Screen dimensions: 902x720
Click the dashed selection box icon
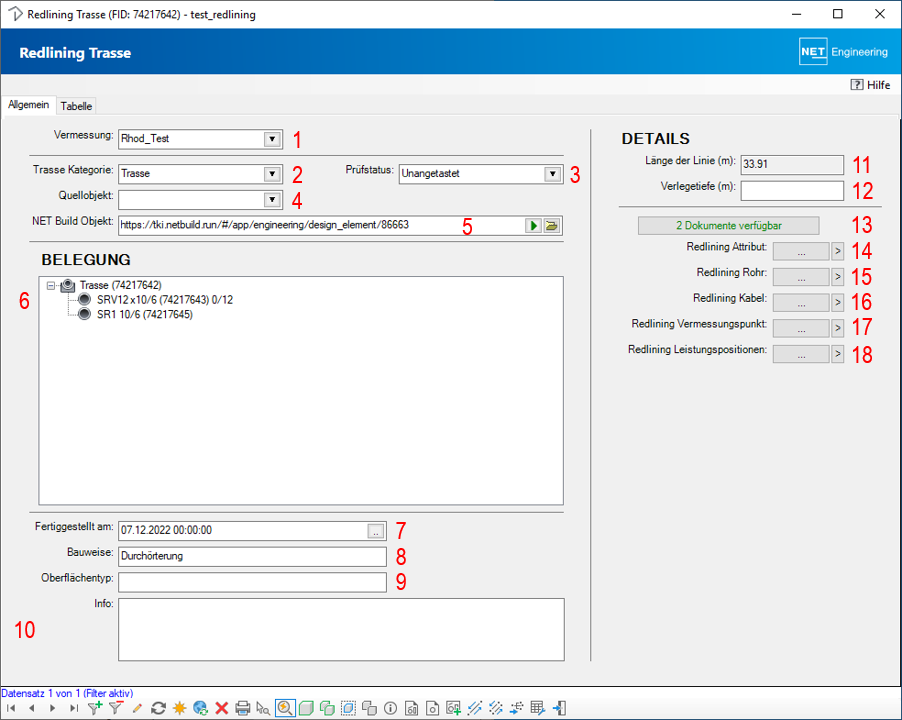[x=349, y=708]
